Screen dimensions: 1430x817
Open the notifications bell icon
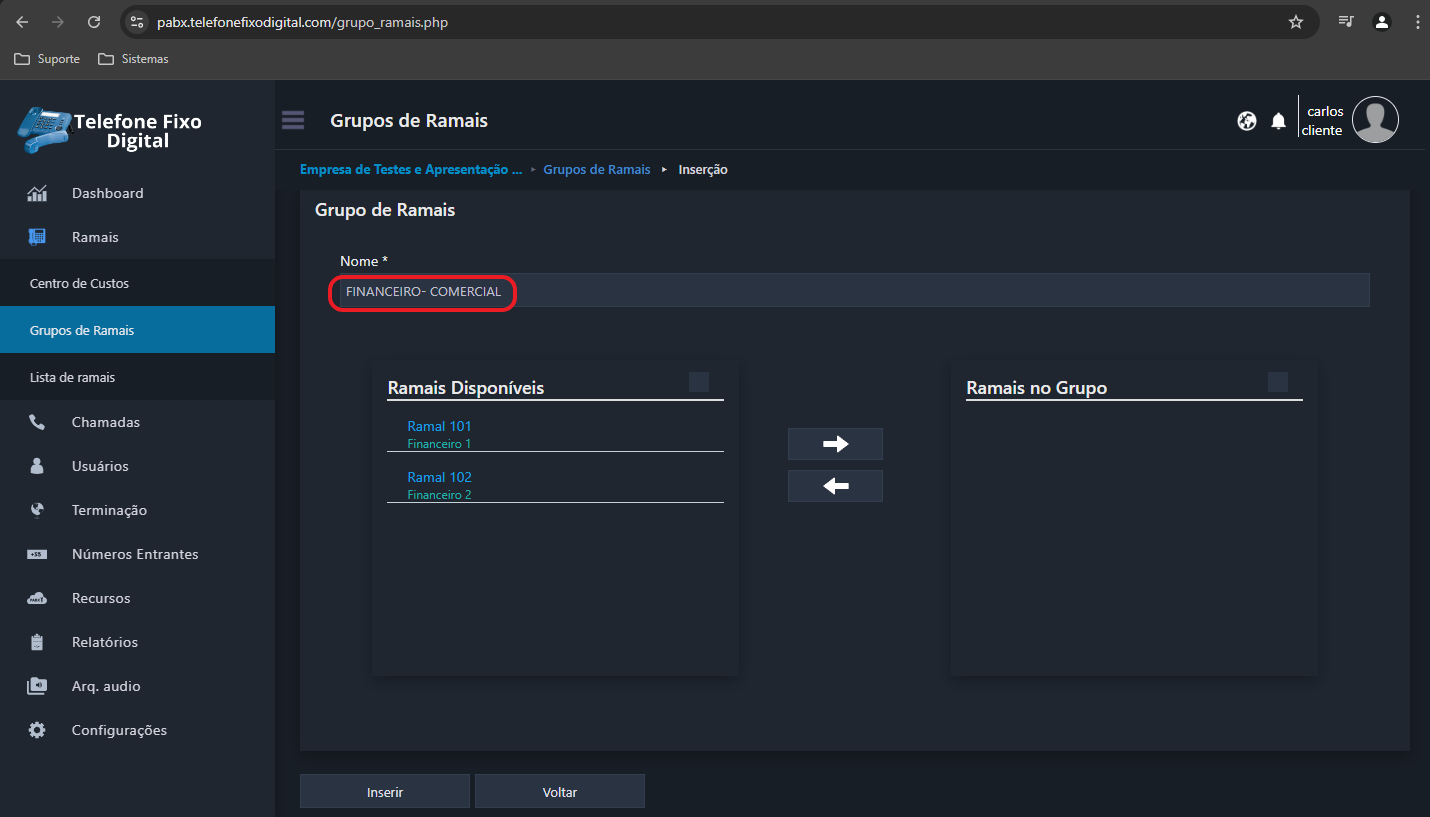click(x=1278, y=121)
